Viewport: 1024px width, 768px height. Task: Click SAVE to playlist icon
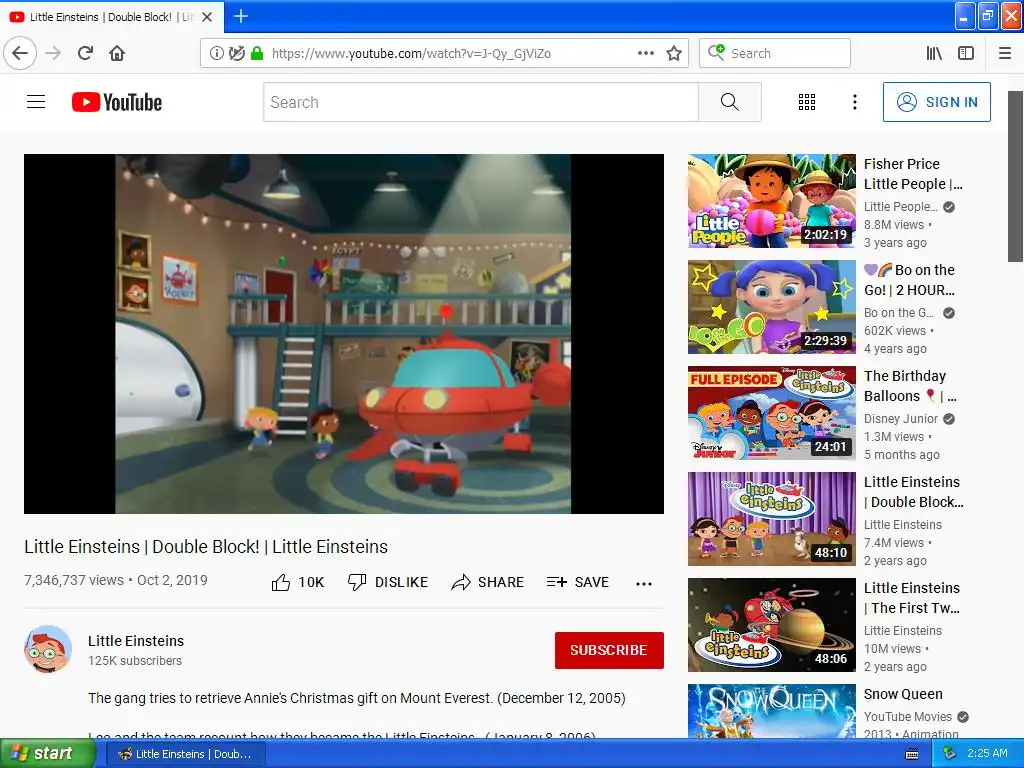pyautogui.click(x=577, y=582)
